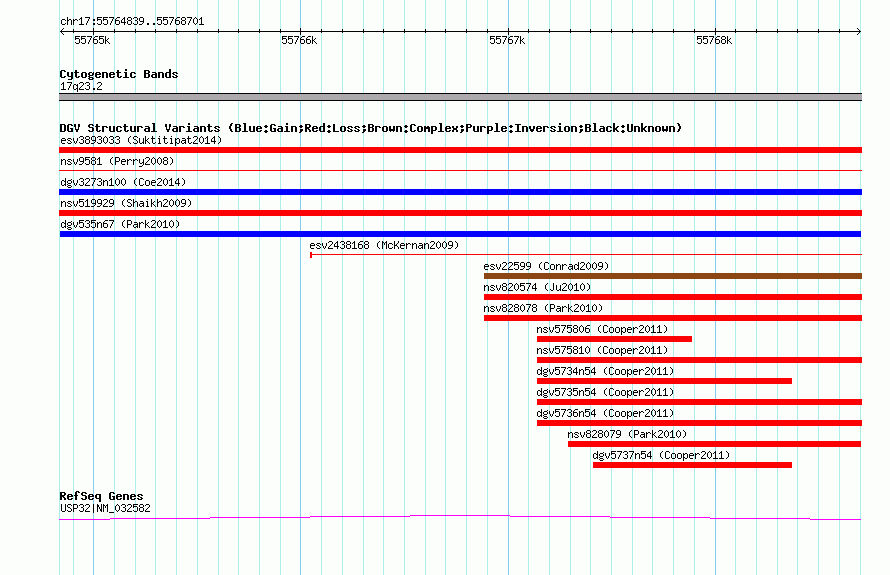Screen dimensions: 890x575
Task: Select the red esv3893033 loss bar
Action: 460,150
